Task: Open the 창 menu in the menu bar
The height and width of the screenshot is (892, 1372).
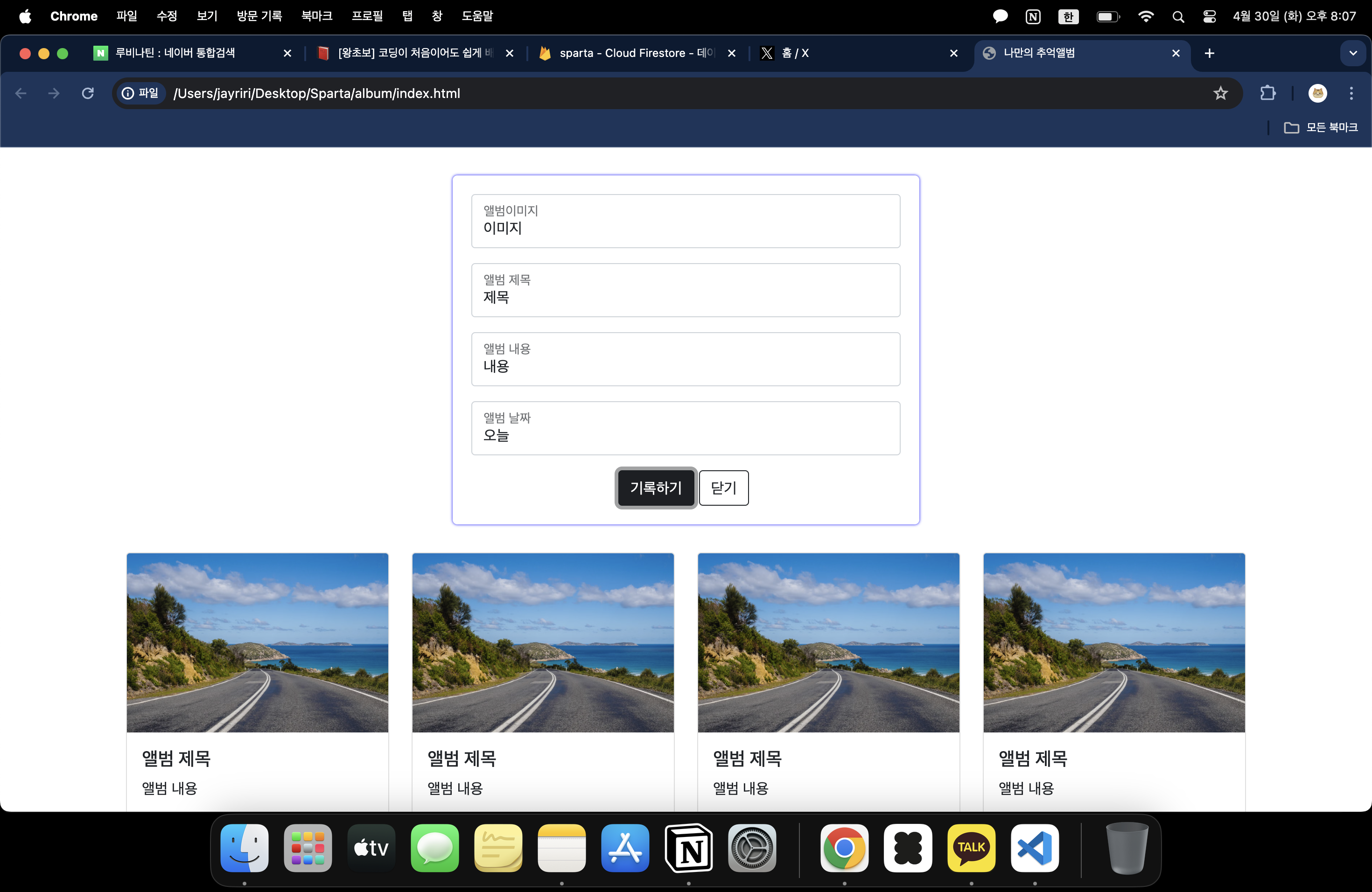Action: click(x=437, y=16)
